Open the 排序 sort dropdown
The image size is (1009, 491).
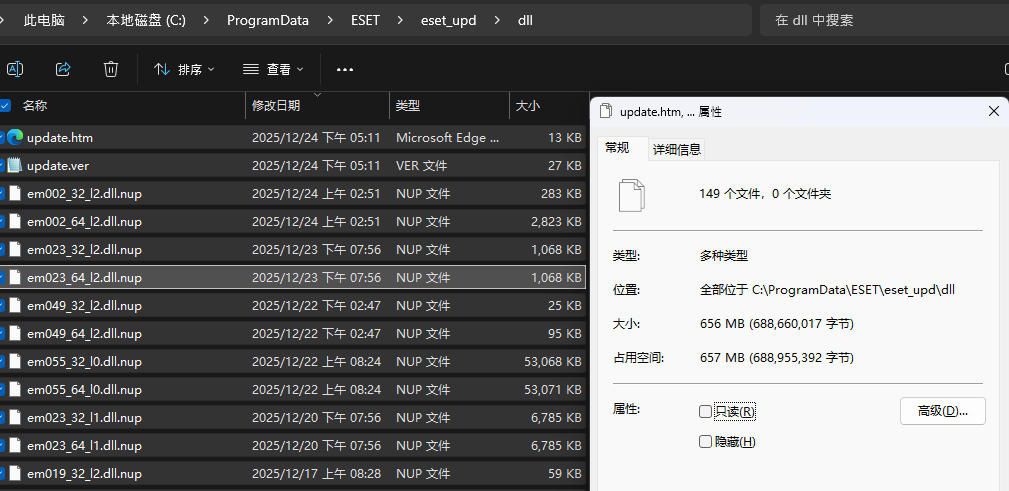[x=185, y=69]
